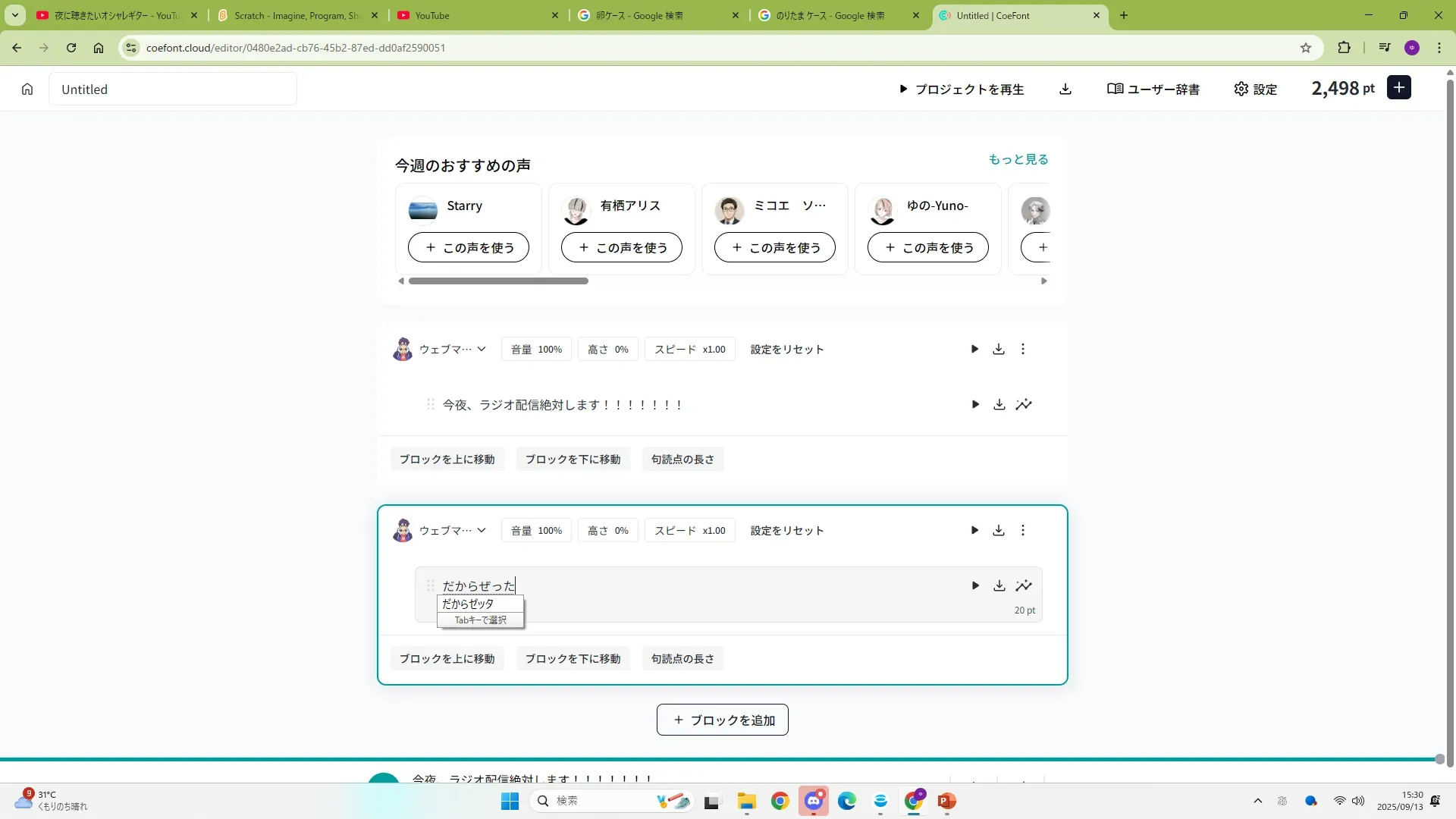Open the intonation graph icon for second block
The height and width of the screenshot is (819, 1456).
pos(1024,585)
